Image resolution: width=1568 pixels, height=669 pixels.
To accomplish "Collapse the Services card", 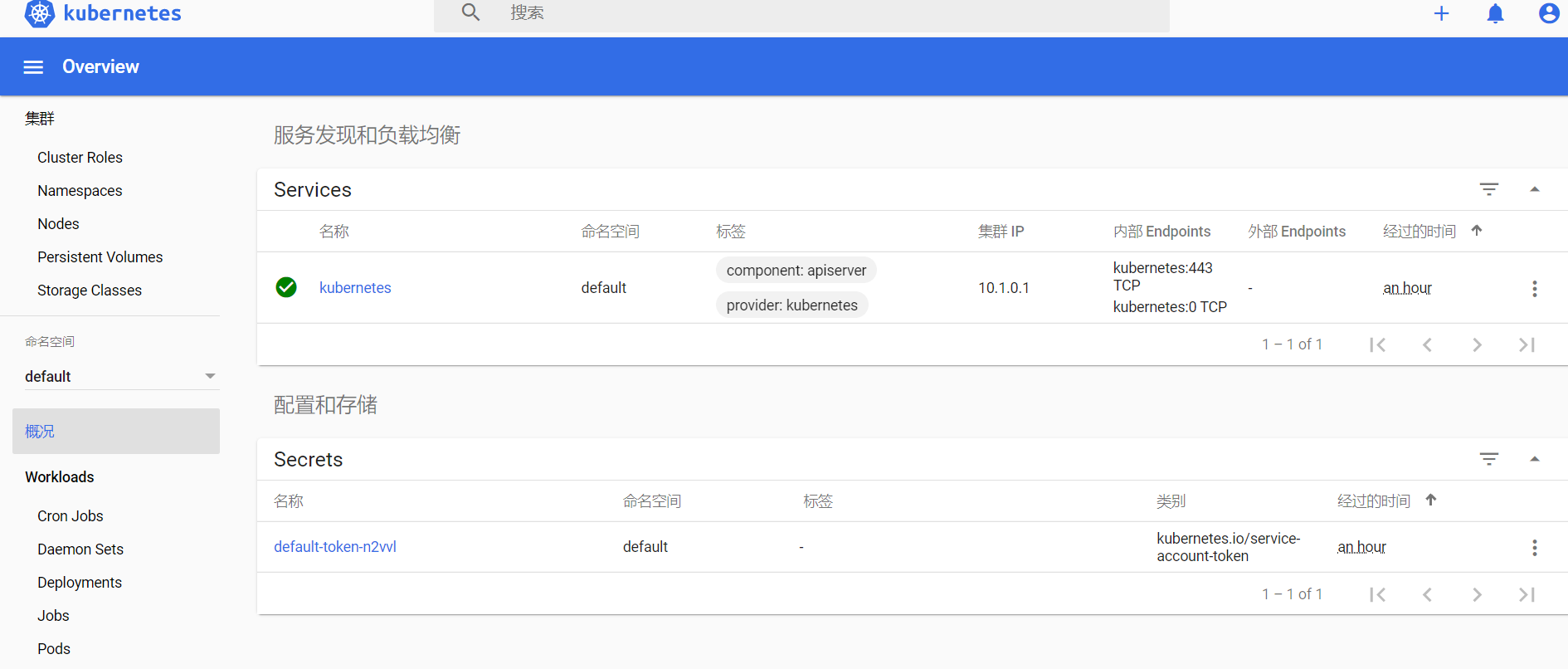I will click(1535, 189).
